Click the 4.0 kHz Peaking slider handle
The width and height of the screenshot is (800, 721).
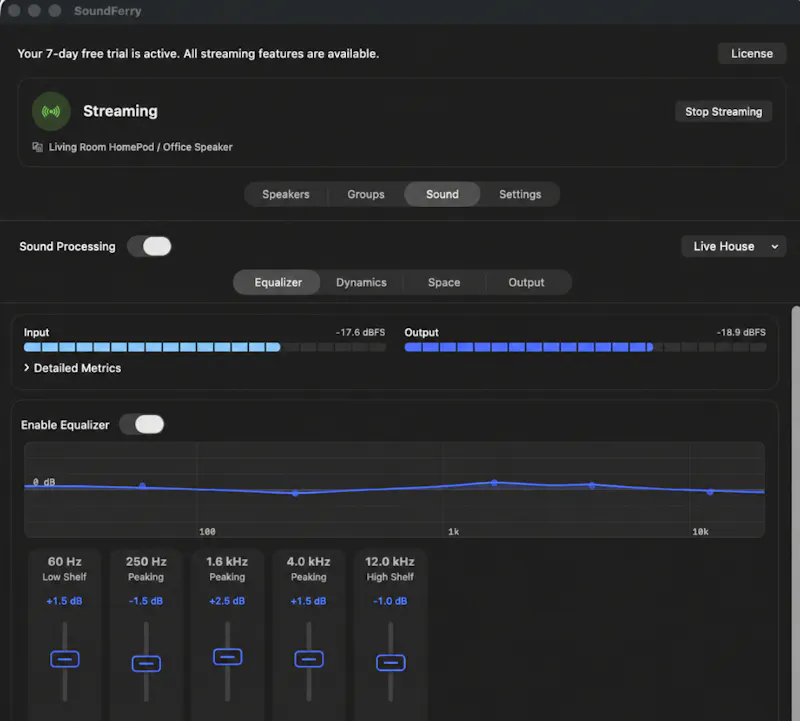309,659
